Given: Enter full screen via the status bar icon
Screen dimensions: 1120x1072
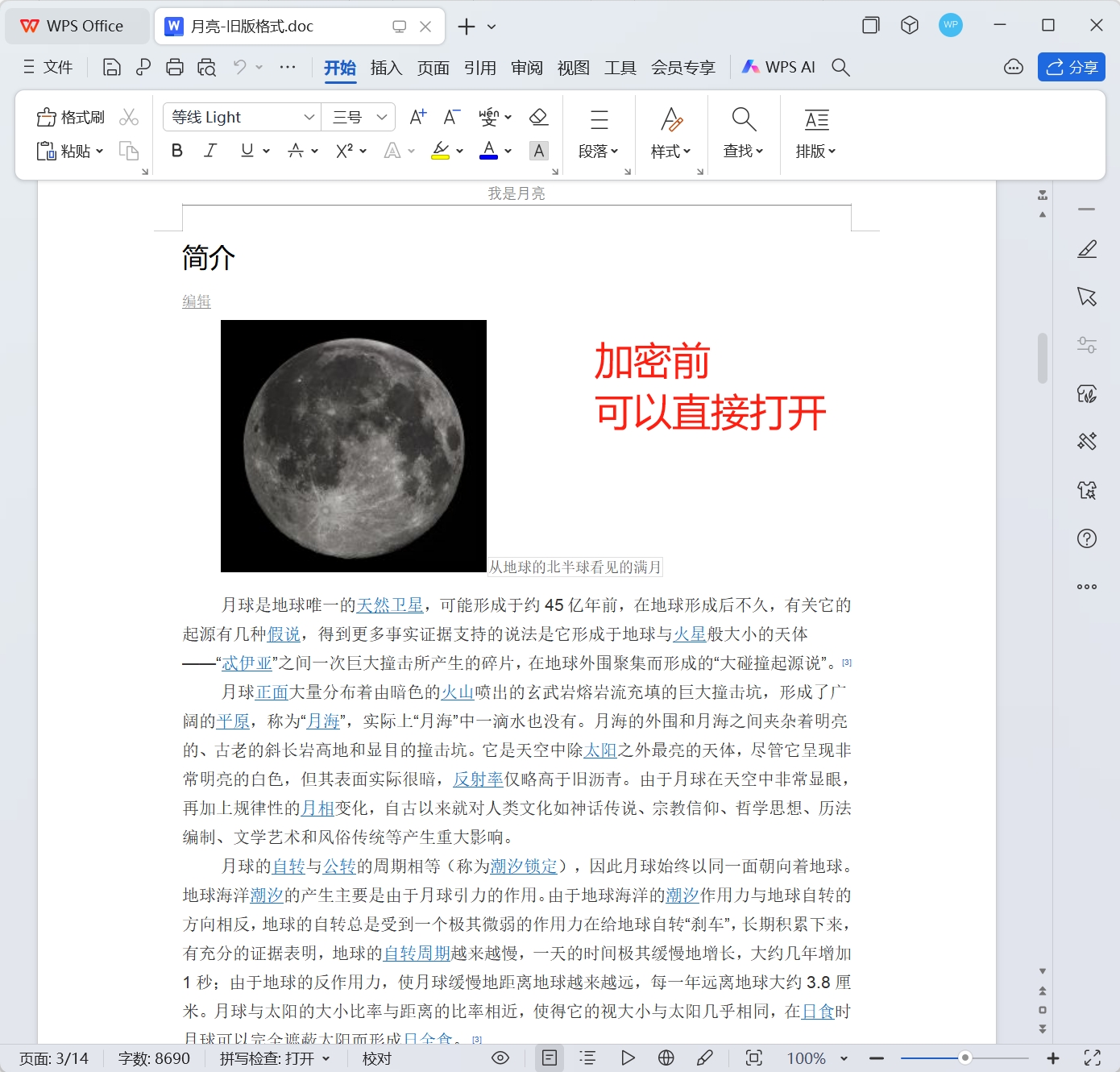Looking at the screenshot, I should pyautogui.click(x=1093, y=1057).
